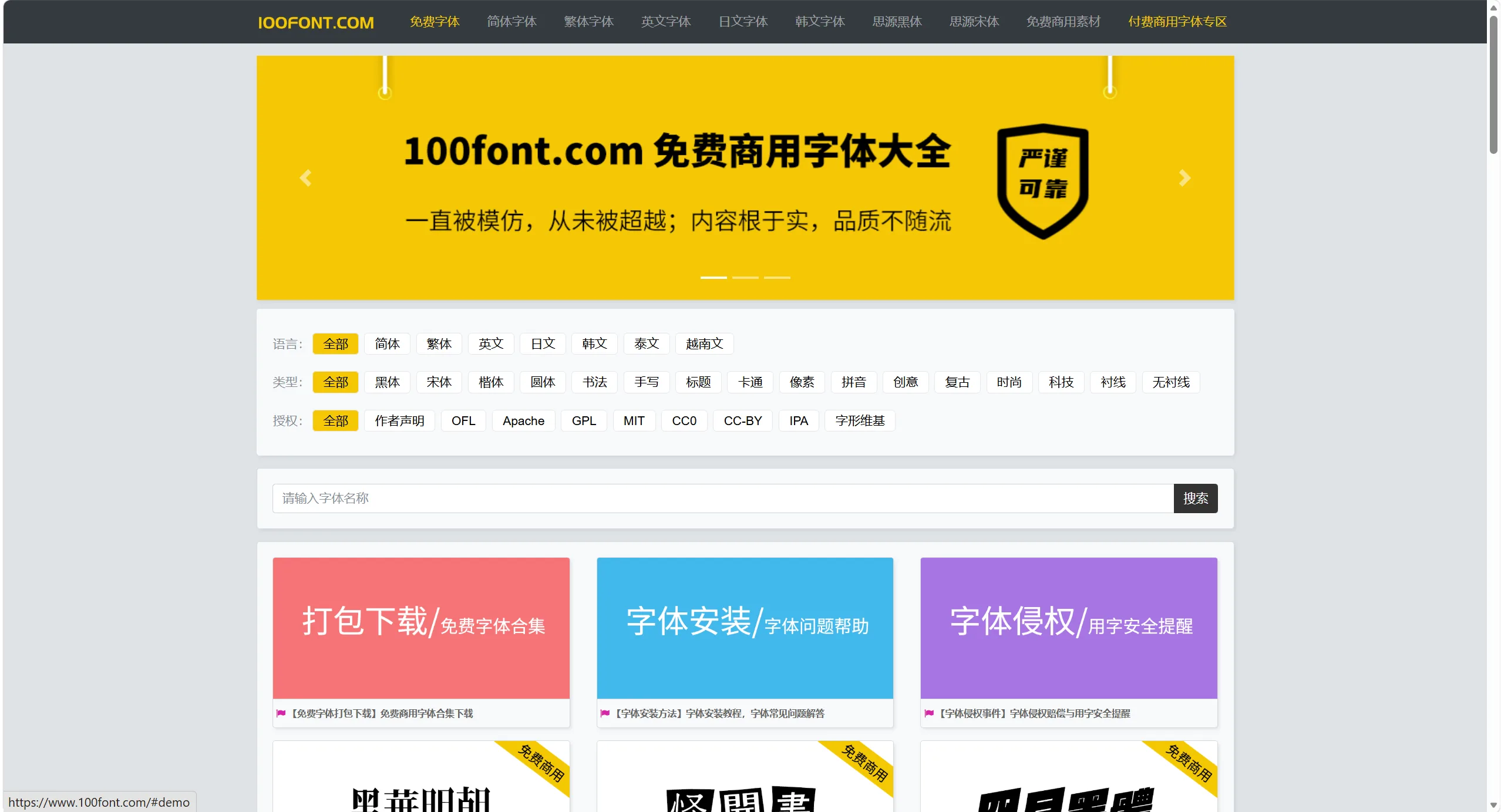The height and width of the screenshot is (812, 1501).
Task: Open 日文字体 in top navigation
Action: [743, 22]
